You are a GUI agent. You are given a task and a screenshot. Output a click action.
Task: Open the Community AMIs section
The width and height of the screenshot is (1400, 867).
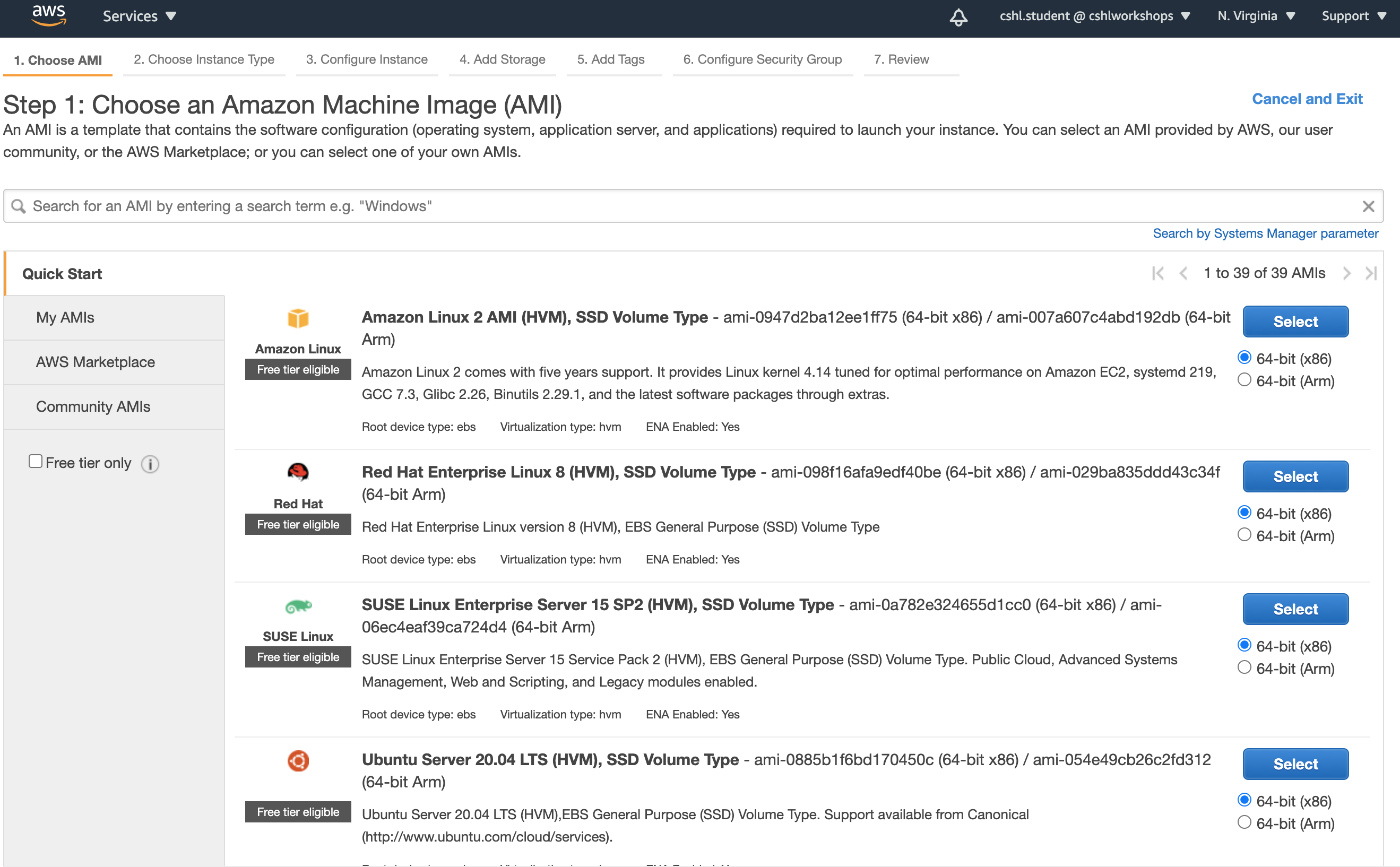point(92,406)
